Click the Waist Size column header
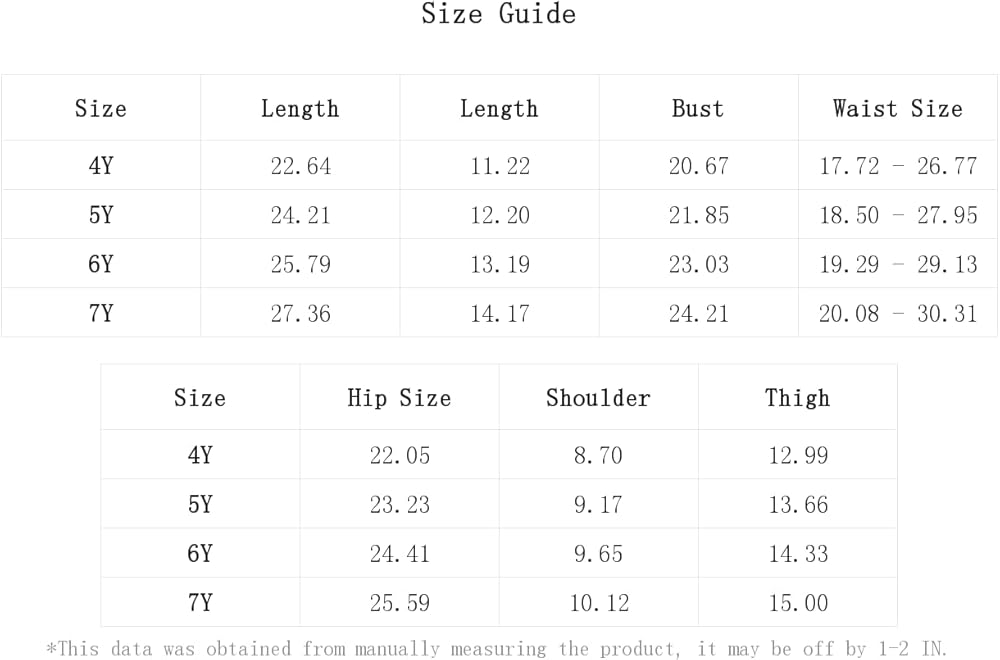 (897, 108)
